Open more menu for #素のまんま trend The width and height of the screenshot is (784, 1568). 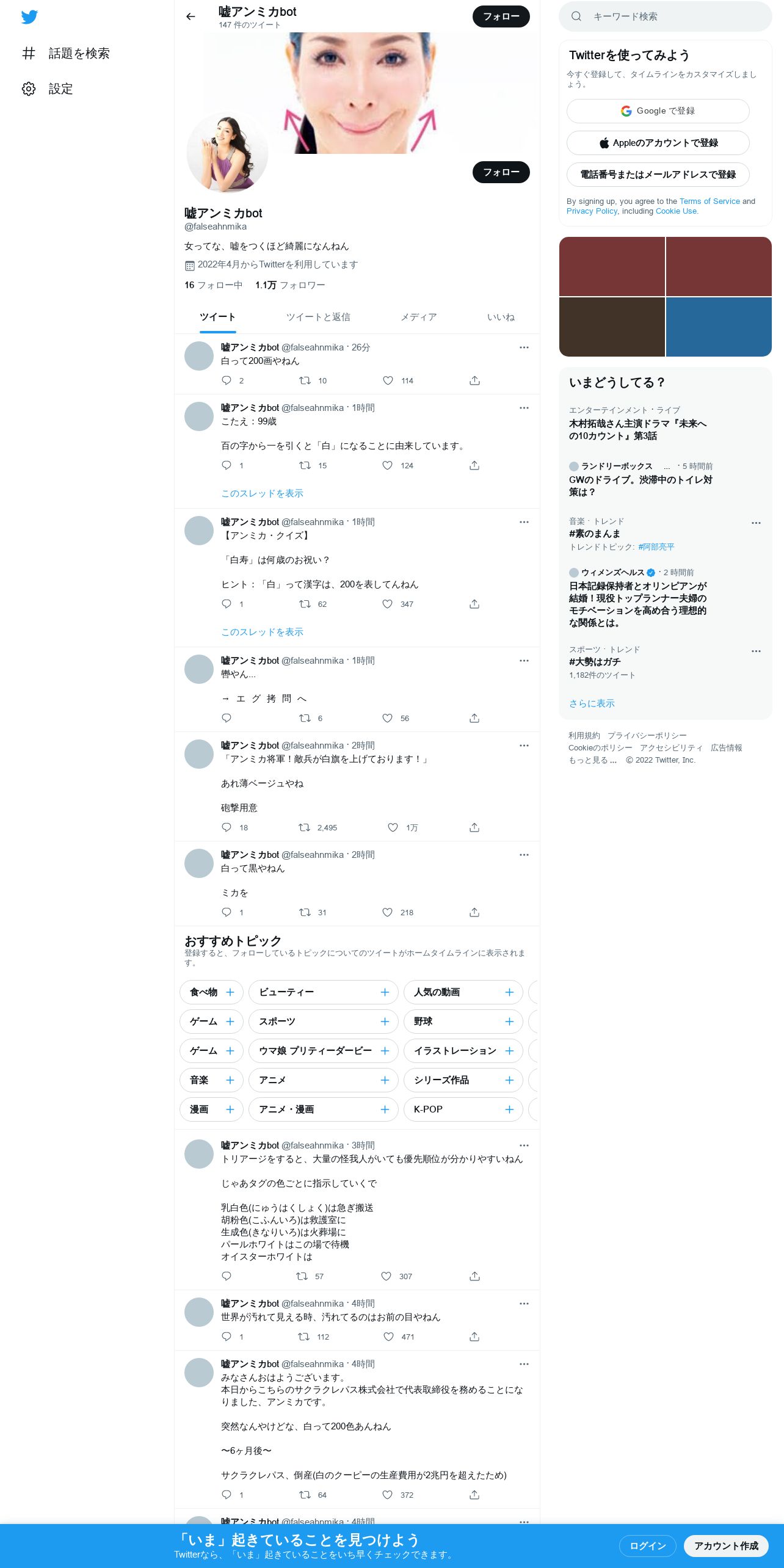[x=756, y=523]
